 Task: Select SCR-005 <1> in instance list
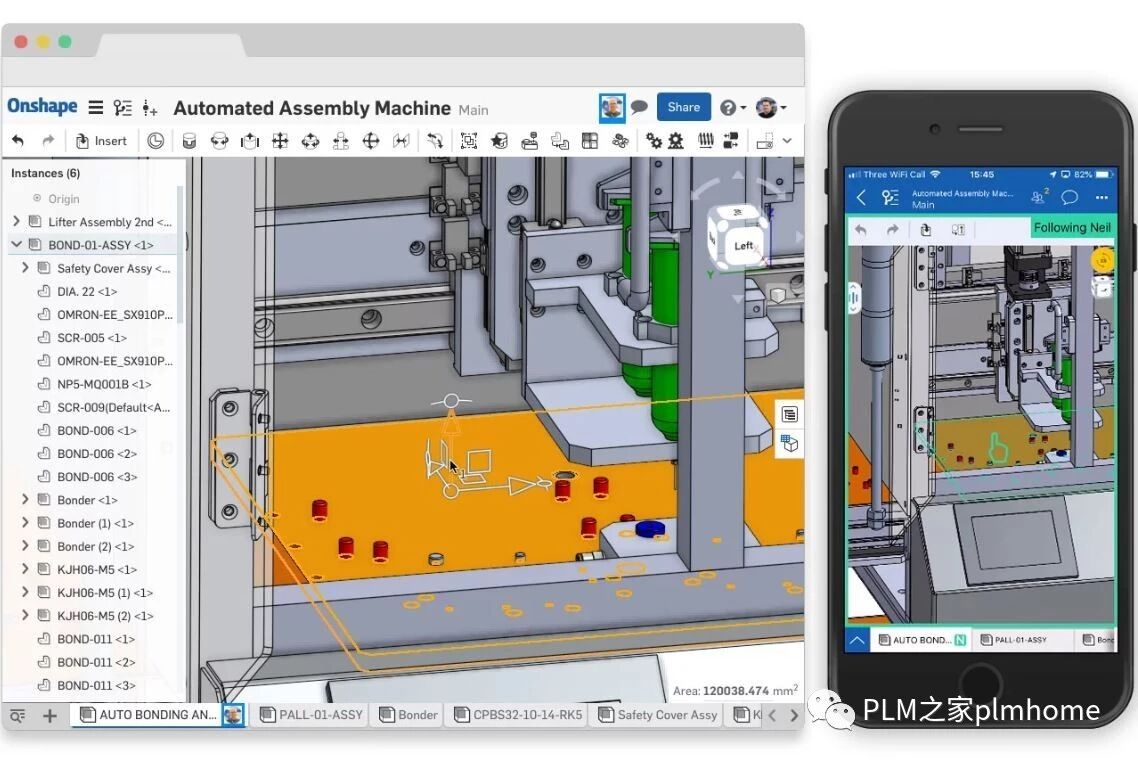[92, 338]
